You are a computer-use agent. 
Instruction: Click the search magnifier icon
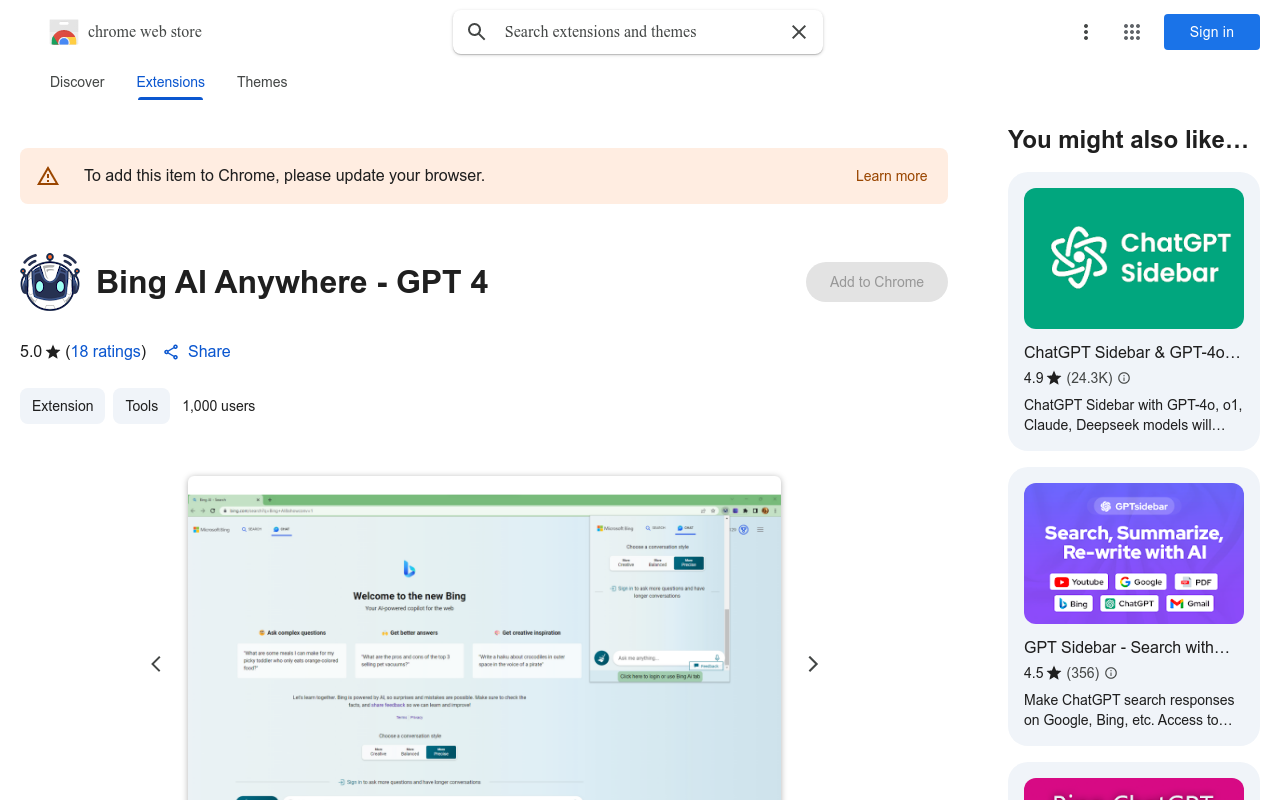coord(477,32)
